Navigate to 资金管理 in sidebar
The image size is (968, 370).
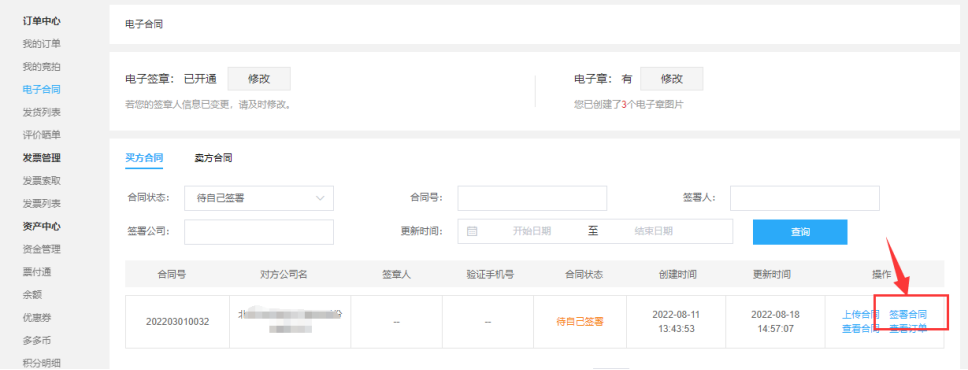[x=41, y=250]
